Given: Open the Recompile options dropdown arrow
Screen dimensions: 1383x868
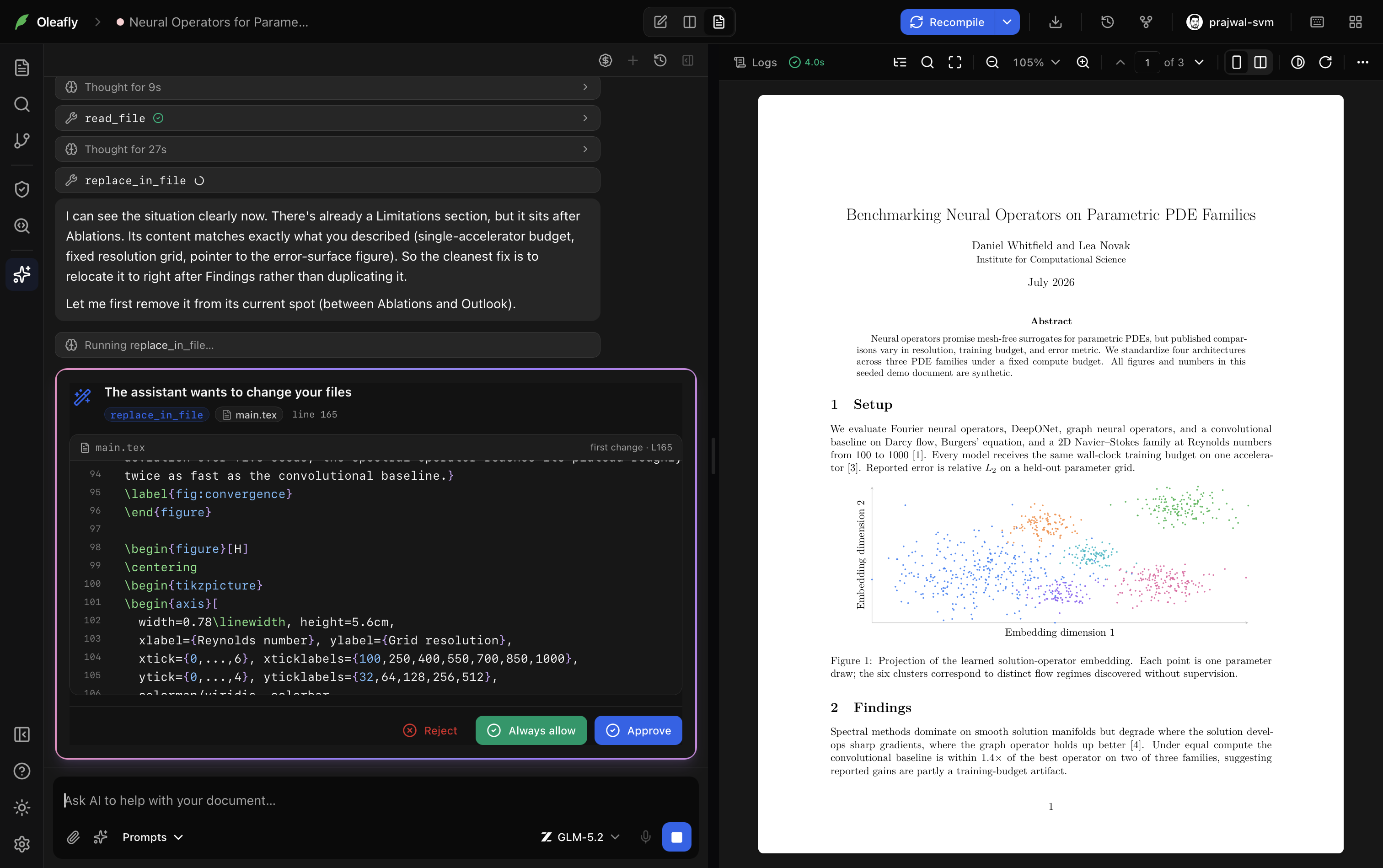Looking at the screenshot, I should click(1007, 22).
